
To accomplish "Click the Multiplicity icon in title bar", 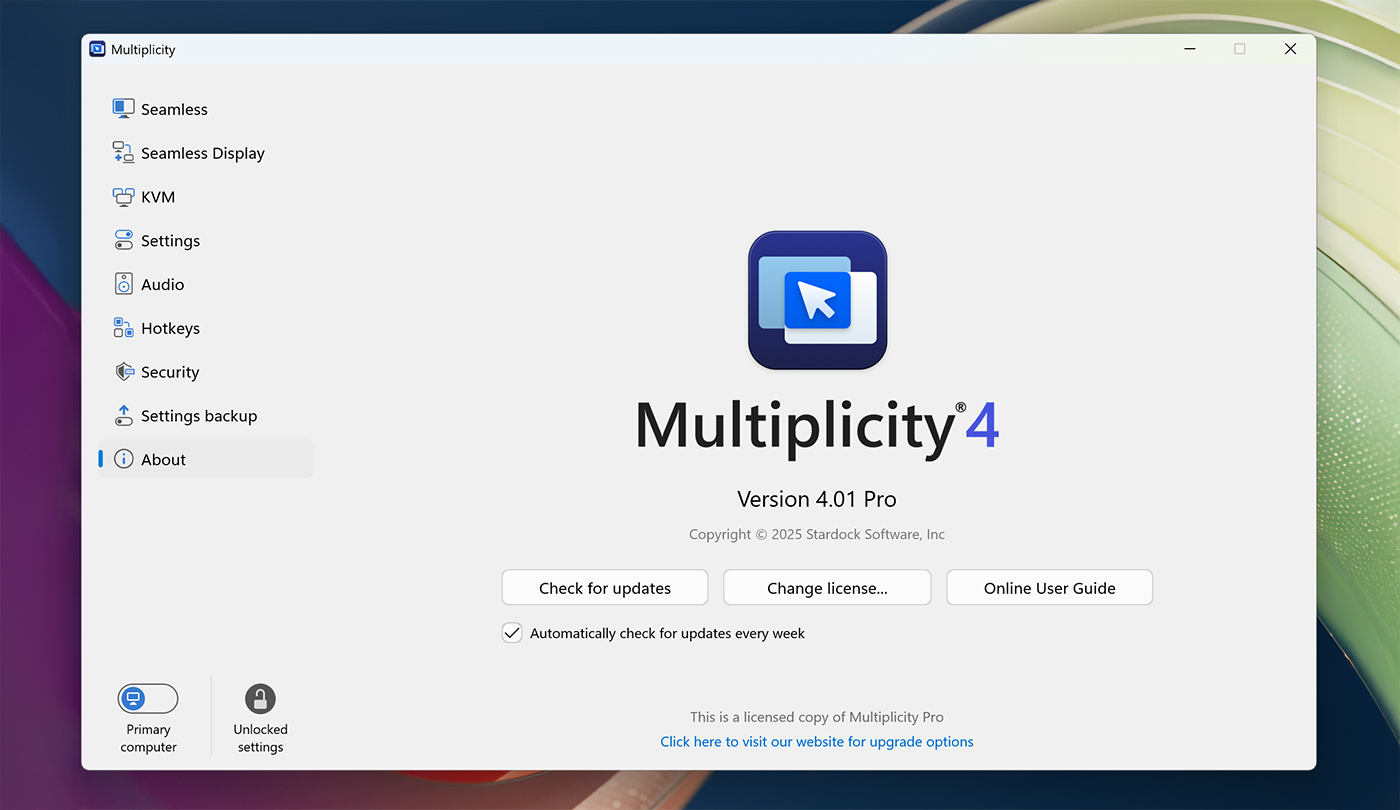I will (97, 48).
